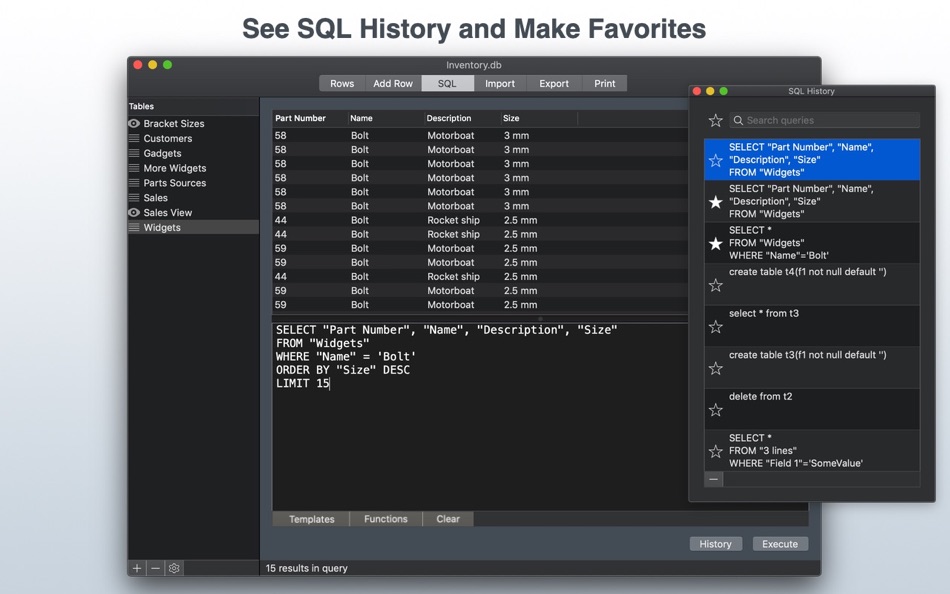
Task: Delete table with minus button under Tables
Action: [x=156, y=568]
